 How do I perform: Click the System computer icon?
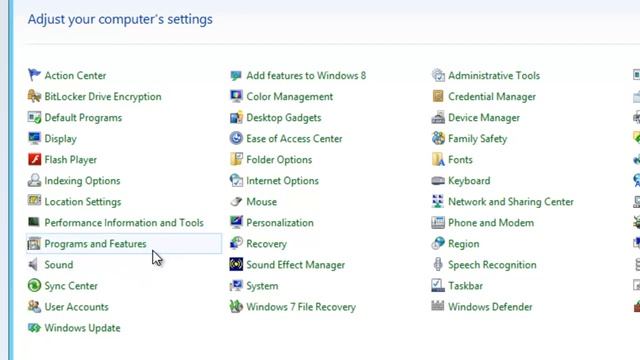(236, 285)
